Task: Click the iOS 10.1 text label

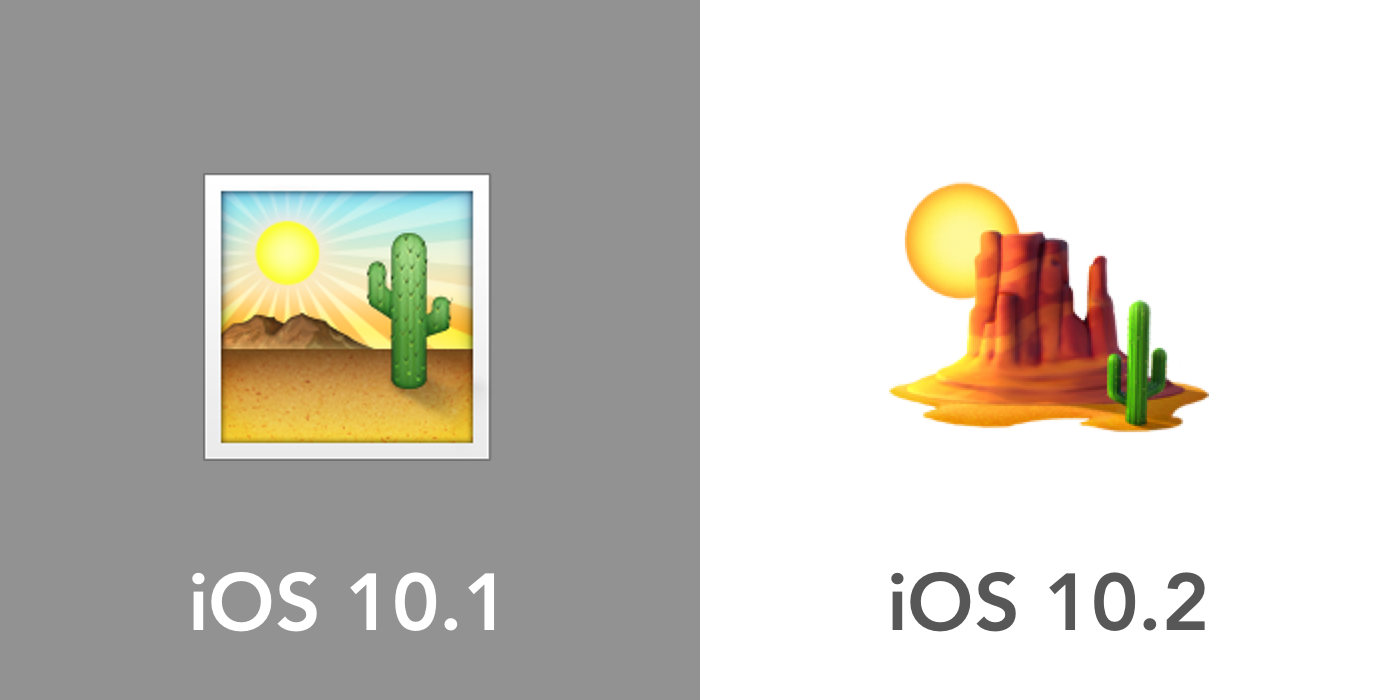Action: [345, 601]
